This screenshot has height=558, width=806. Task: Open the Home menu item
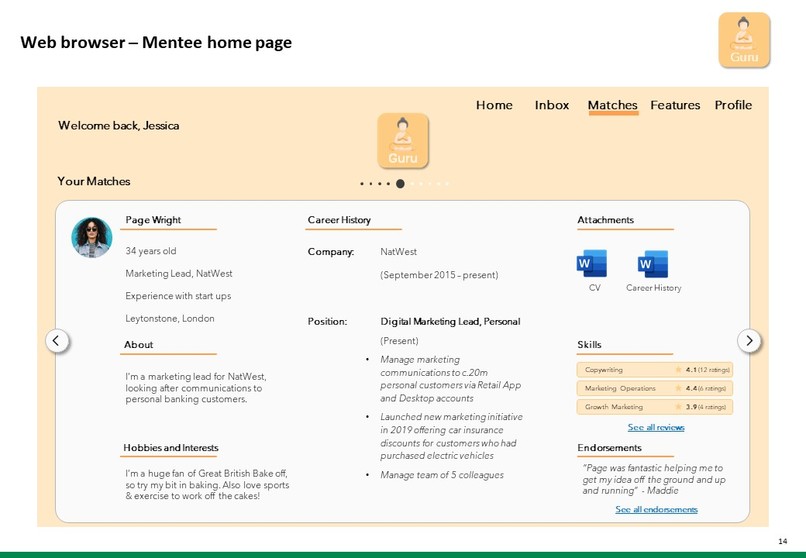[x=494, y=105]
